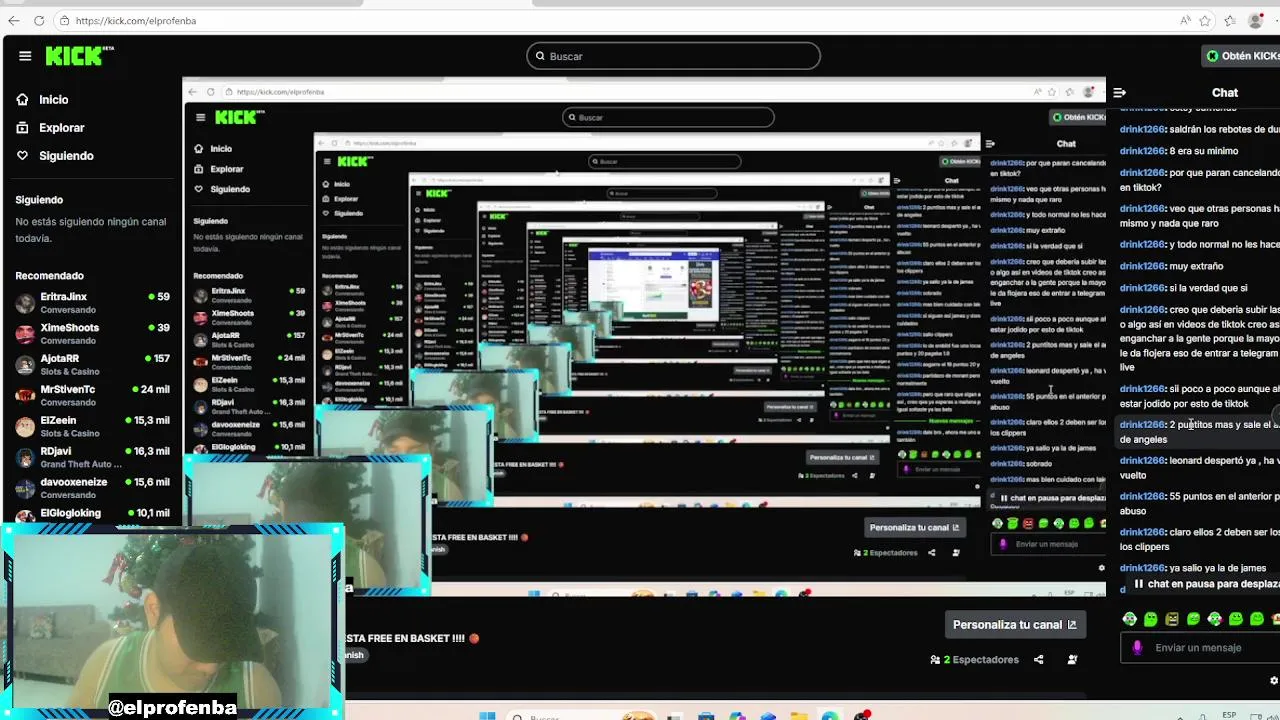
Task: Open Explorar in sidebar
Action: click(61, 128)
